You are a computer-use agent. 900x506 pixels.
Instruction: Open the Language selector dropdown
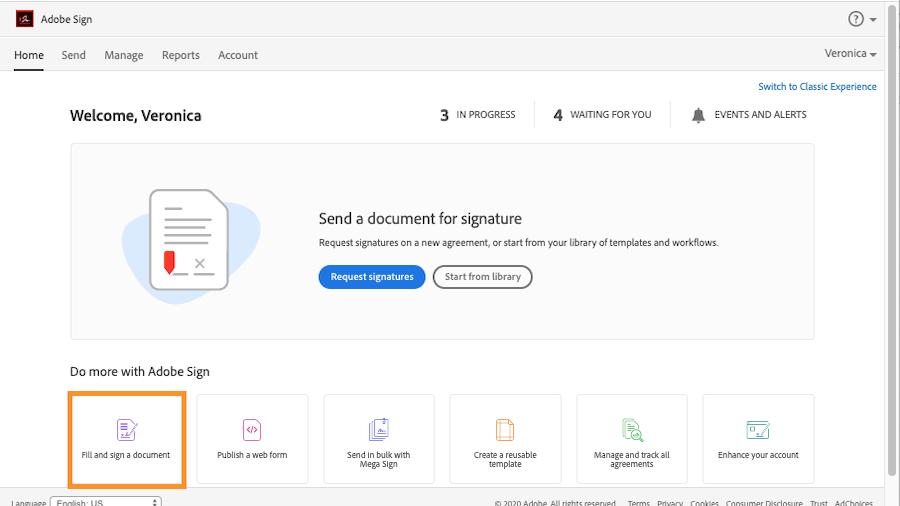click(x=106, y=501)
